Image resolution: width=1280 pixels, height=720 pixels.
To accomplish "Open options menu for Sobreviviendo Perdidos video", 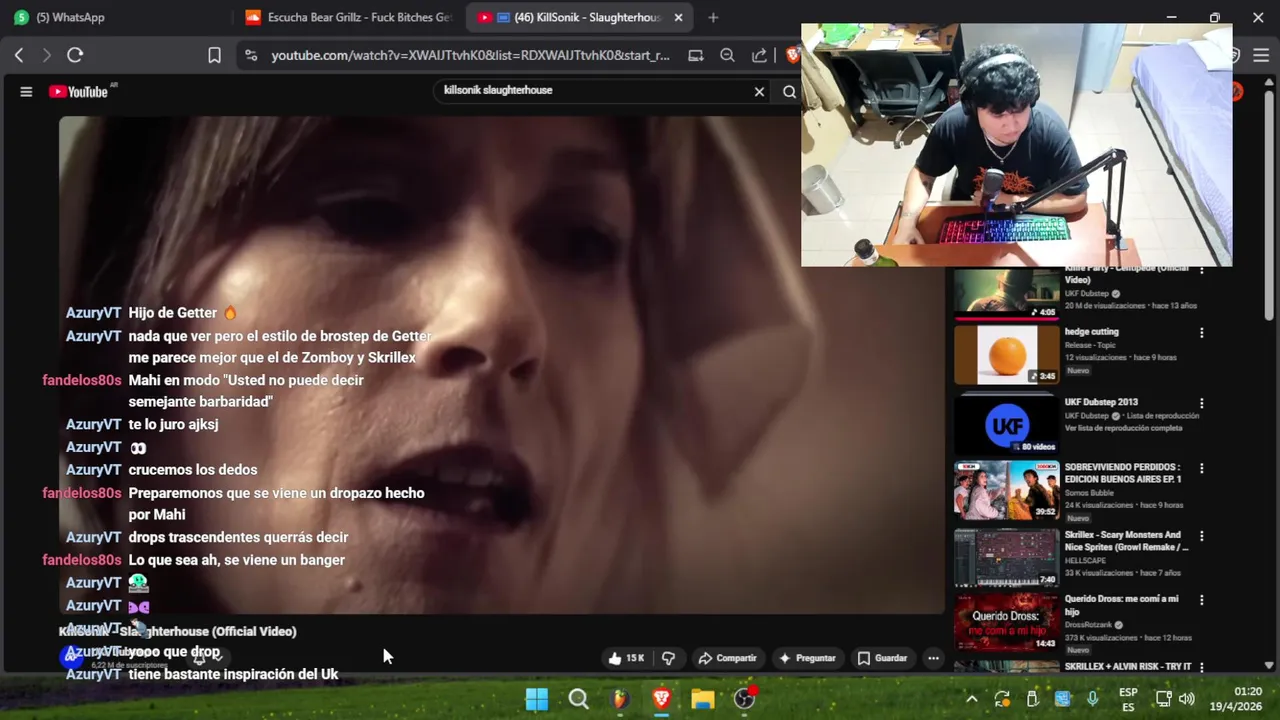I will (1202, 468).
